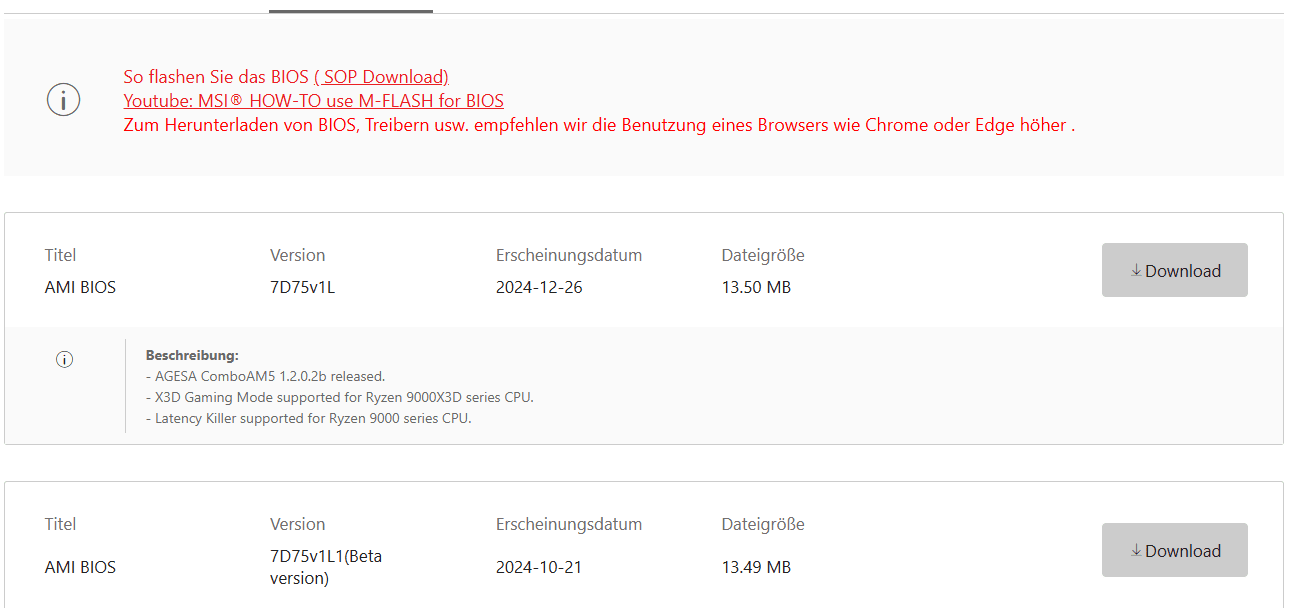The image size is (1295, 608).
Task: Click the Chrome or Edge browser recommendation text
Action: point(598,125)
